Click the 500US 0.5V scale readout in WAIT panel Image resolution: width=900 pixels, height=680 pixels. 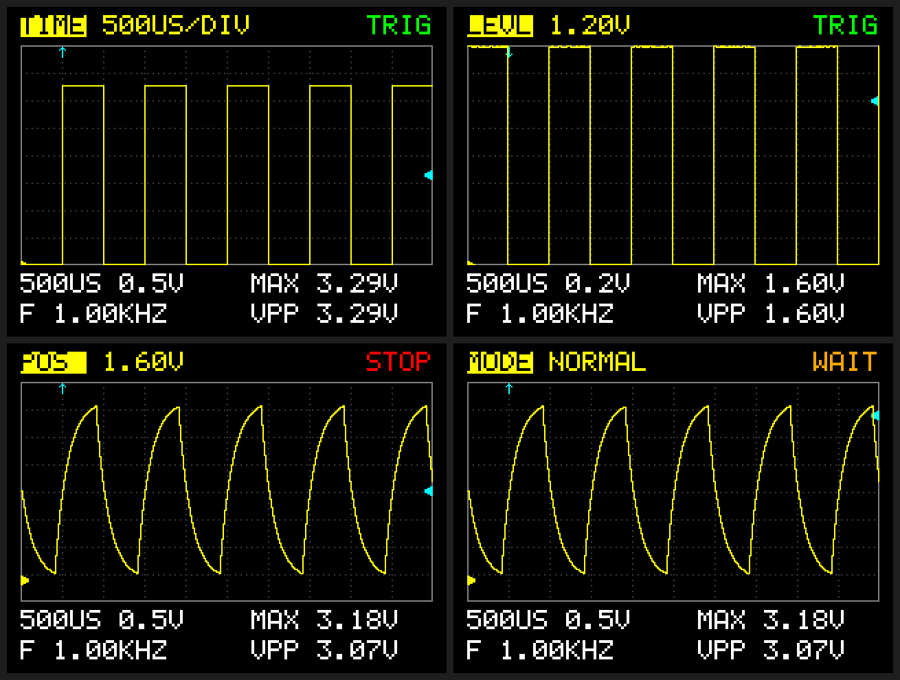pos(548,620)
